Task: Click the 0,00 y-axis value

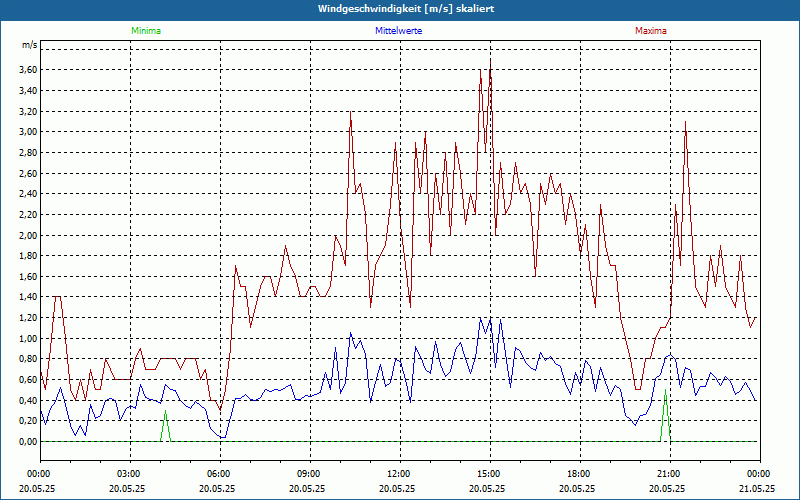Action: tap(29, 442)
